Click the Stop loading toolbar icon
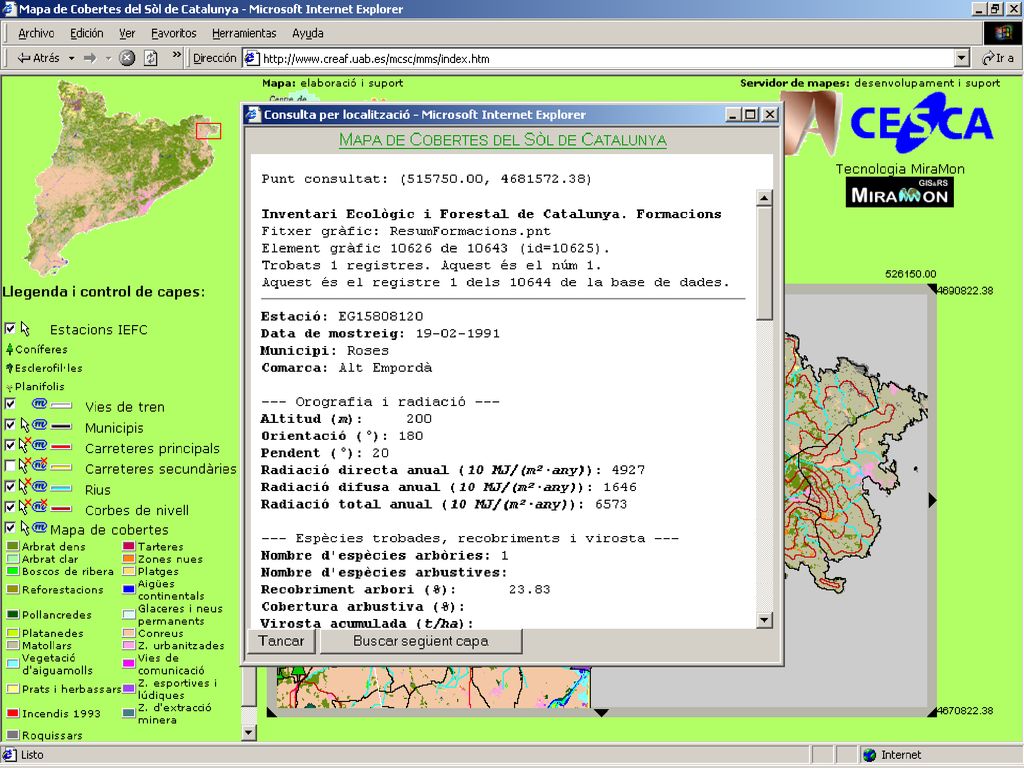Viewport: 1024px width, 768px height. pos(127,58)
